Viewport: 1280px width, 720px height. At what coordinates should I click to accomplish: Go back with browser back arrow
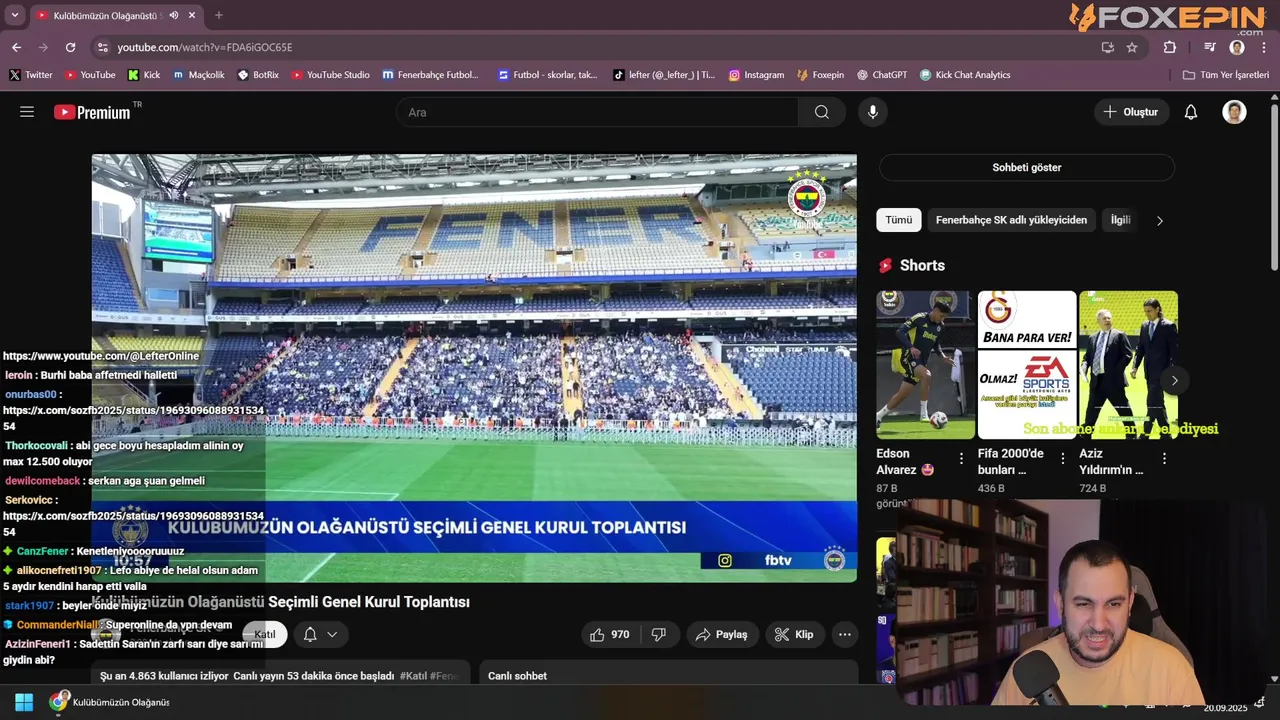coord(16,47)
